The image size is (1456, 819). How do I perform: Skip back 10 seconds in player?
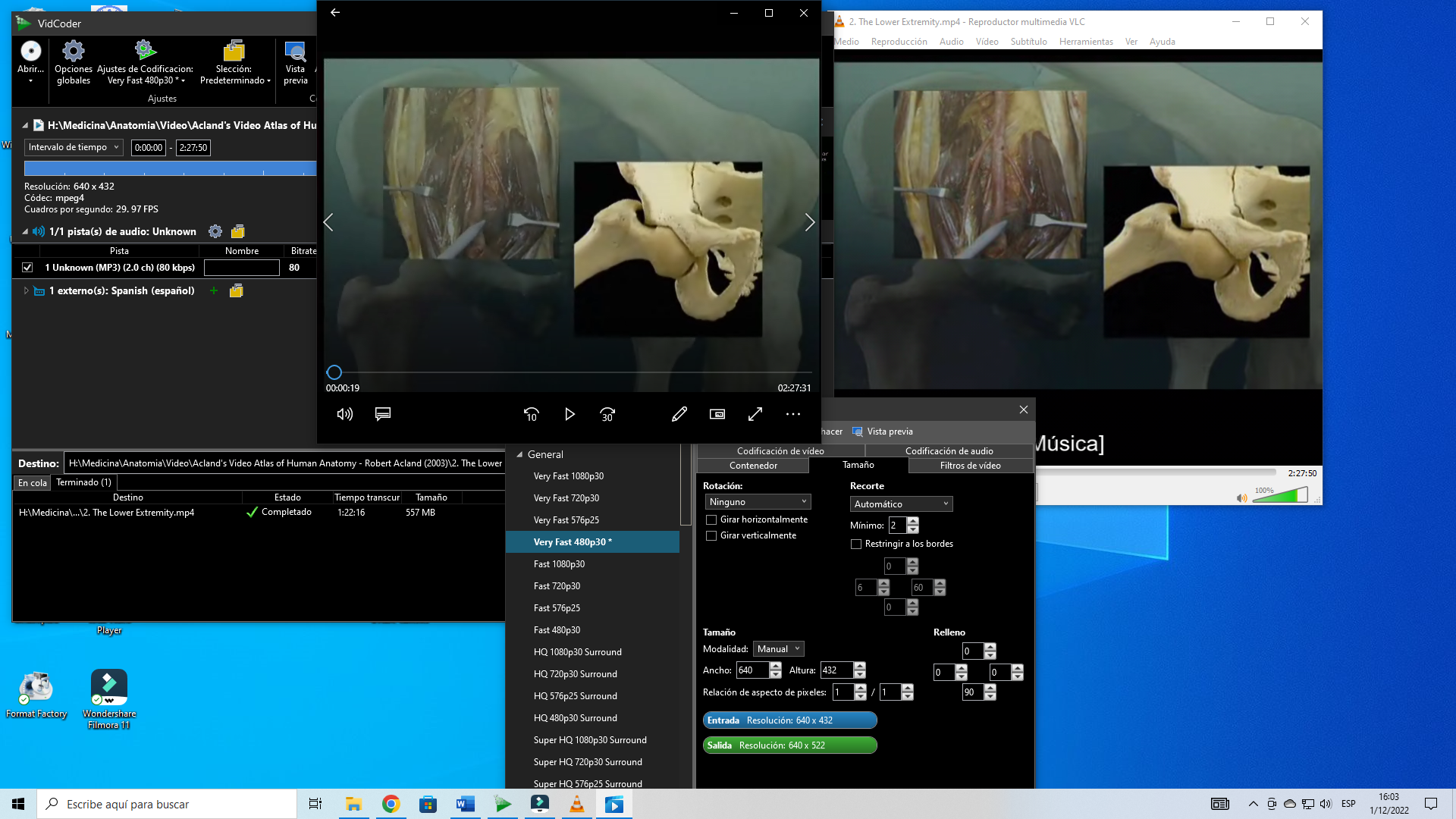point(531,414)
